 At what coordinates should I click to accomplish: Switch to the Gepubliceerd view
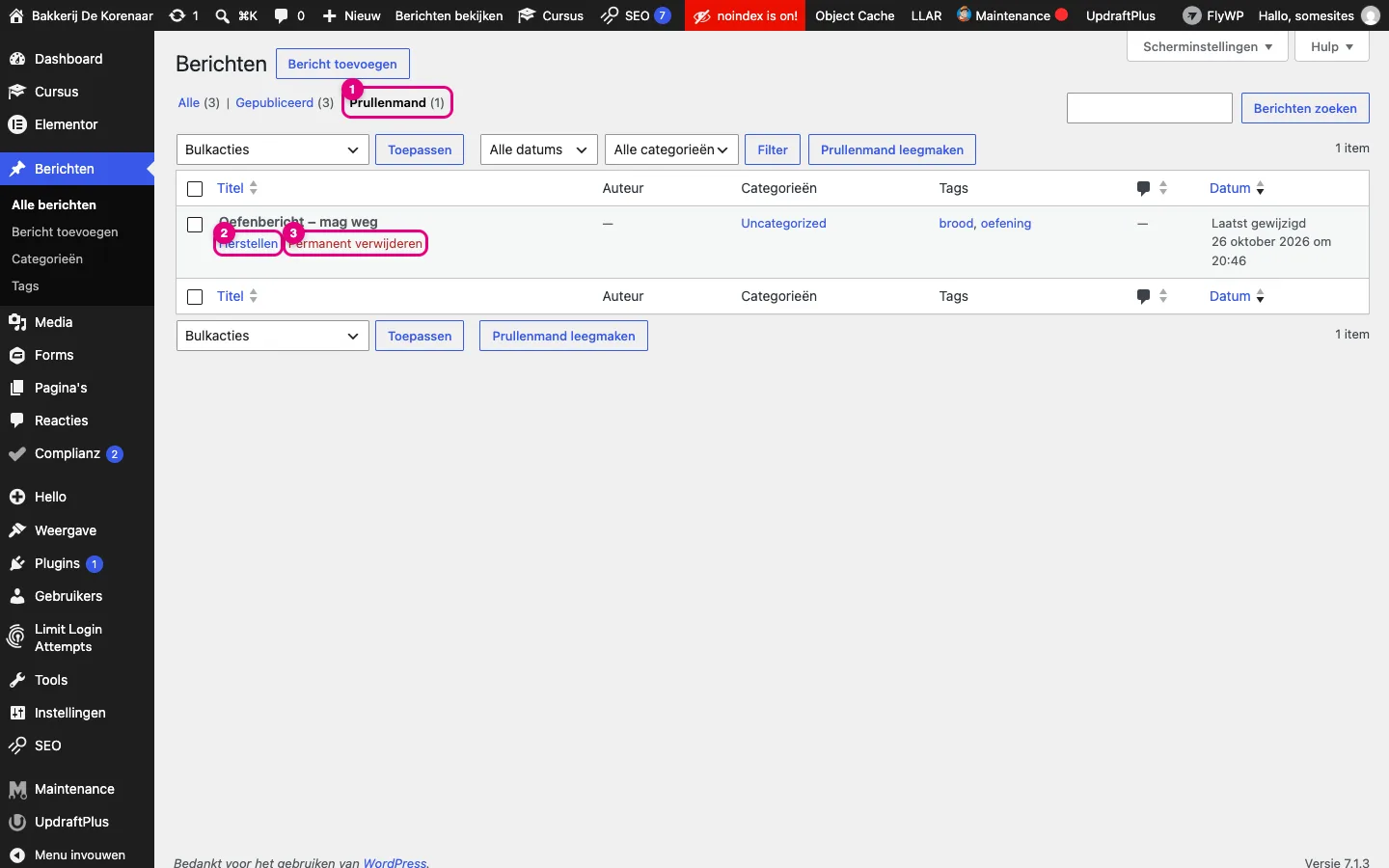pos(275,102)
